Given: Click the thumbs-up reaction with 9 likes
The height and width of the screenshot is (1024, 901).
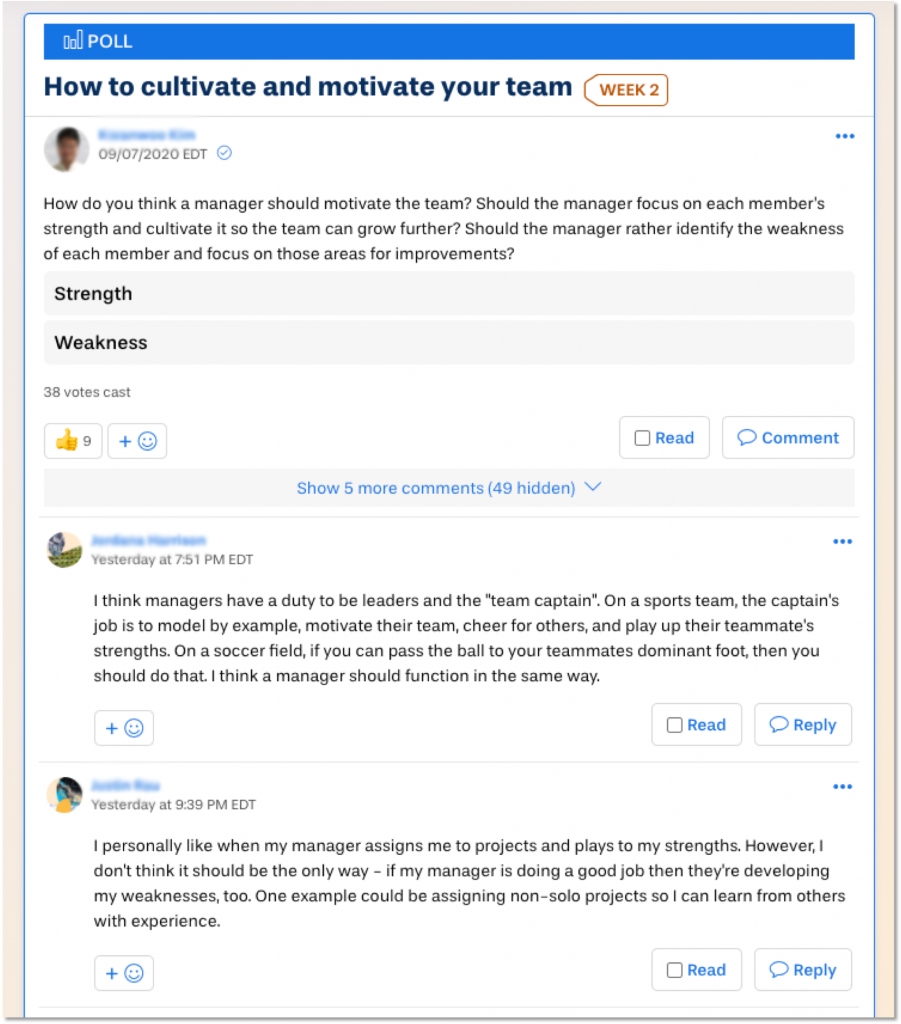Looking at the screenshot, I should [73, 441].
